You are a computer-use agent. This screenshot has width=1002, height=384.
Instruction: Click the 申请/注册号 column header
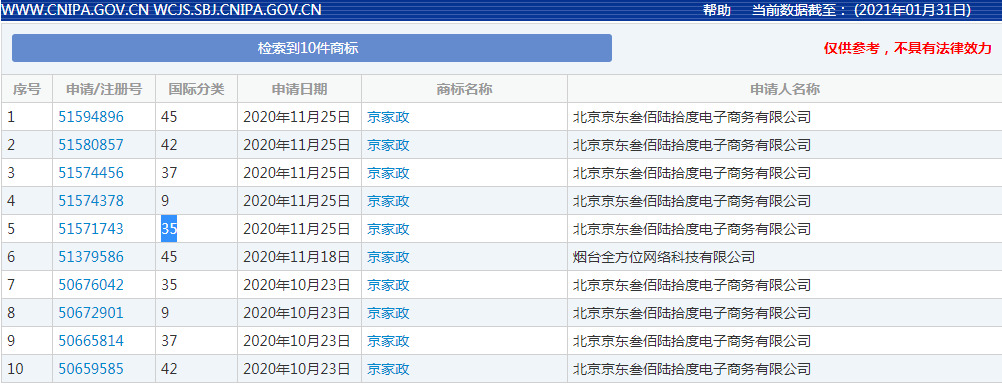(x=104, y=89)
